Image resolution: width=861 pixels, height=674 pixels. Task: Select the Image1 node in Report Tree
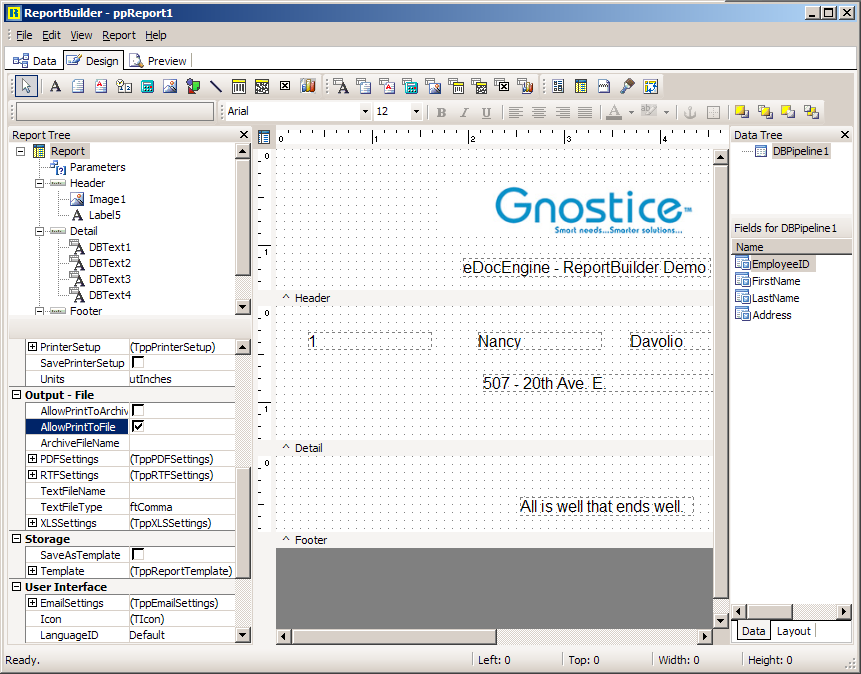pos(107,199)
